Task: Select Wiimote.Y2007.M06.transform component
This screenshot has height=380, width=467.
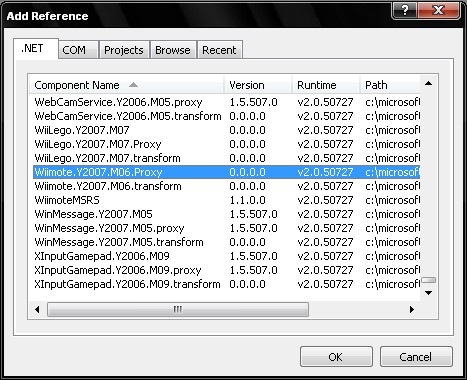Action: pyautogui.click(x=226, y=186)
